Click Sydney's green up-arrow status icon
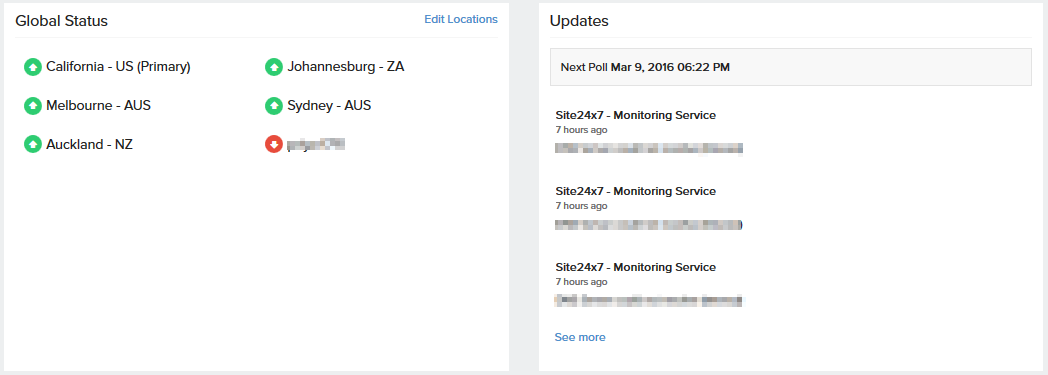Screen dimensions: 1048x375 click(x=274, y=106)
